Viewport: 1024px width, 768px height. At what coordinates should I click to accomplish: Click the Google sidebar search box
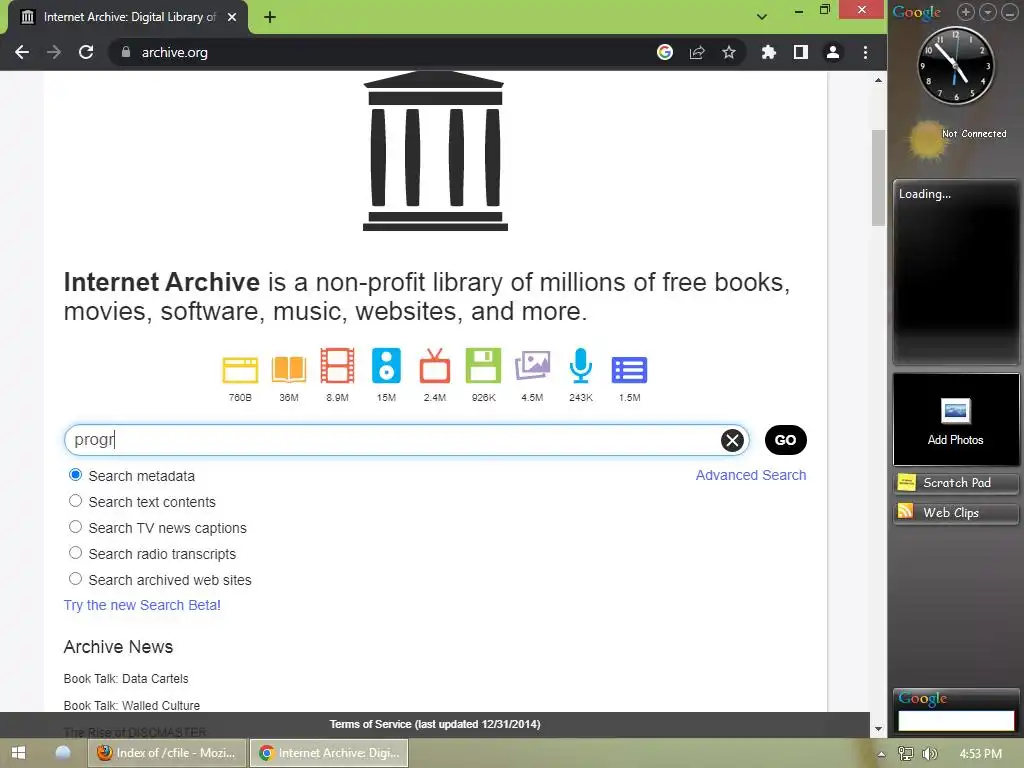click(955, 720)
